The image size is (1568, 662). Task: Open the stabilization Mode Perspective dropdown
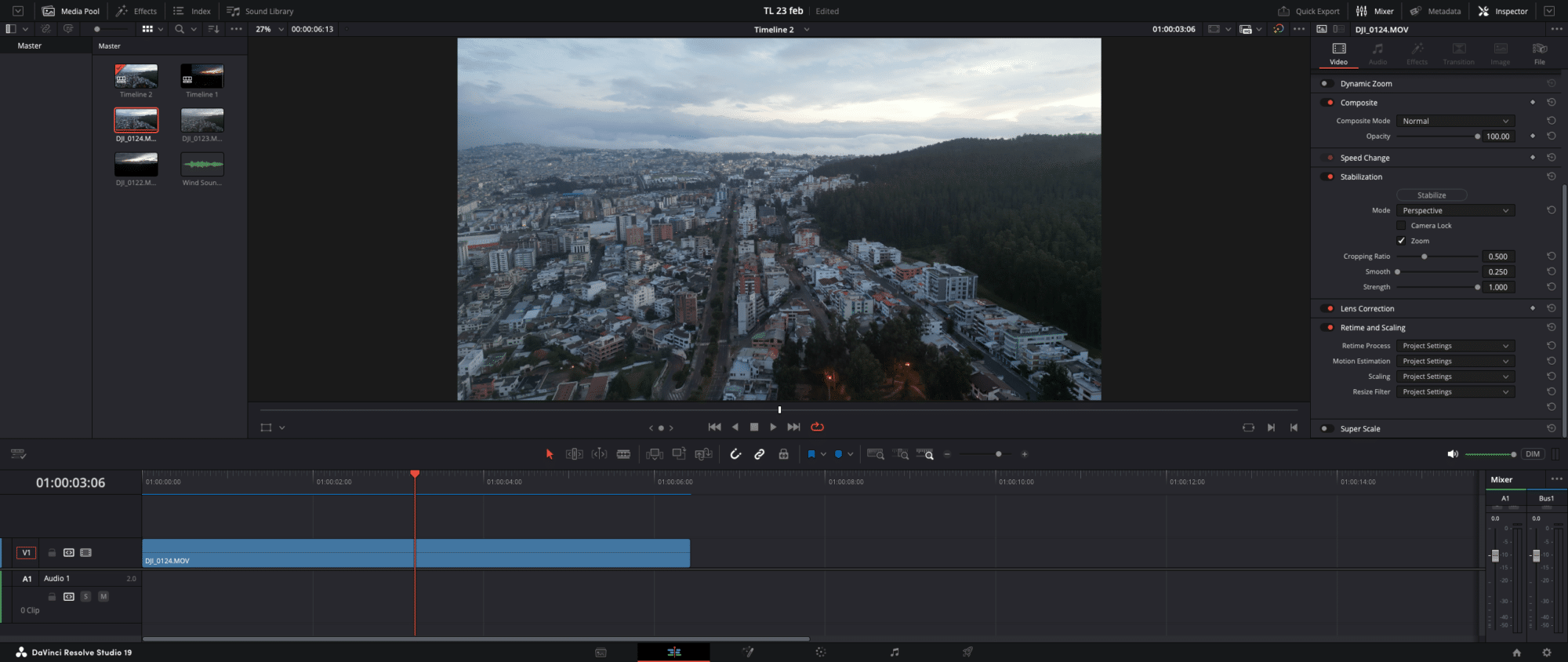[1455, 210]
